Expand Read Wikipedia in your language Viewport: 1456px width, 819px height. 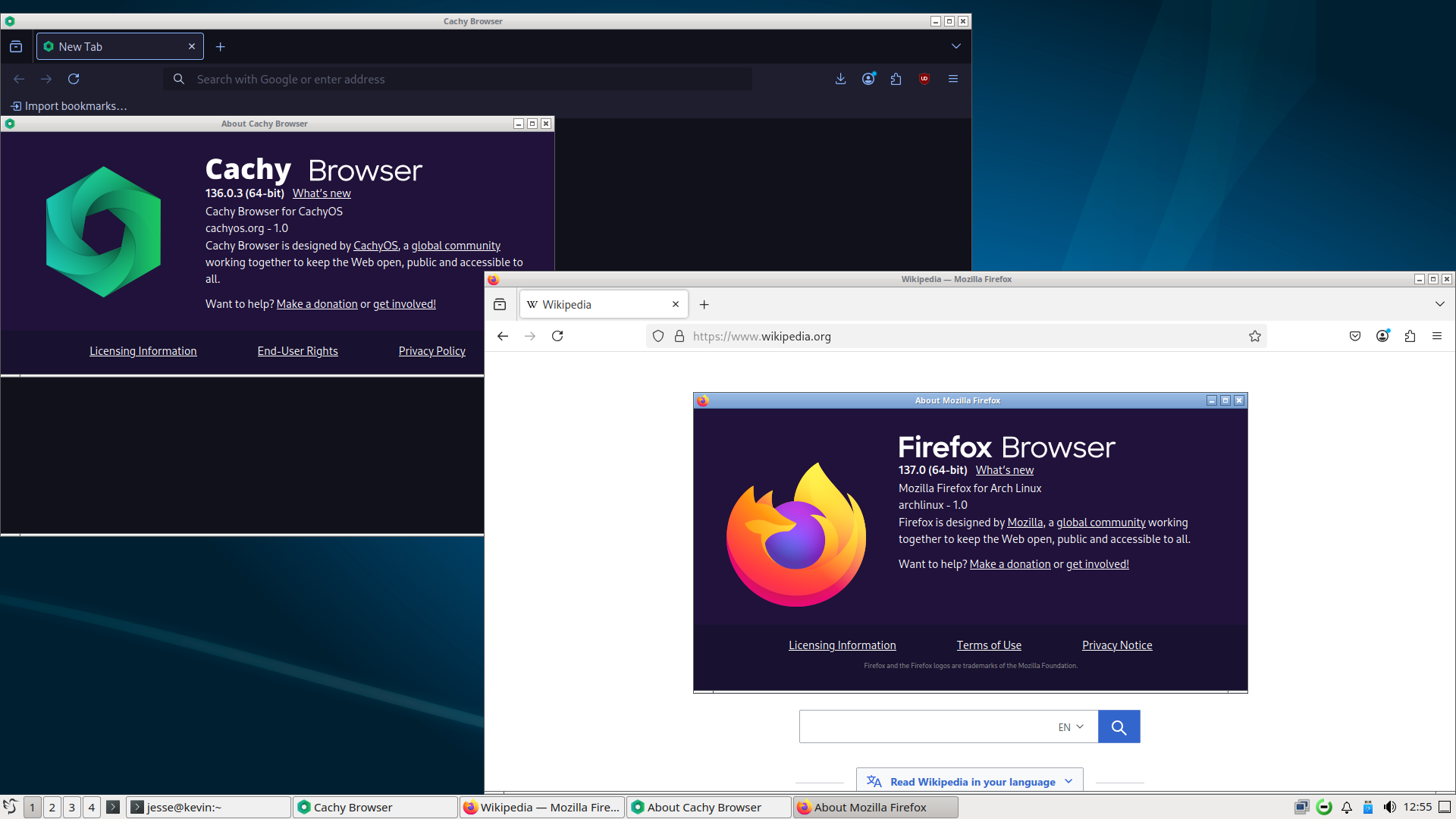click(970, 781)
